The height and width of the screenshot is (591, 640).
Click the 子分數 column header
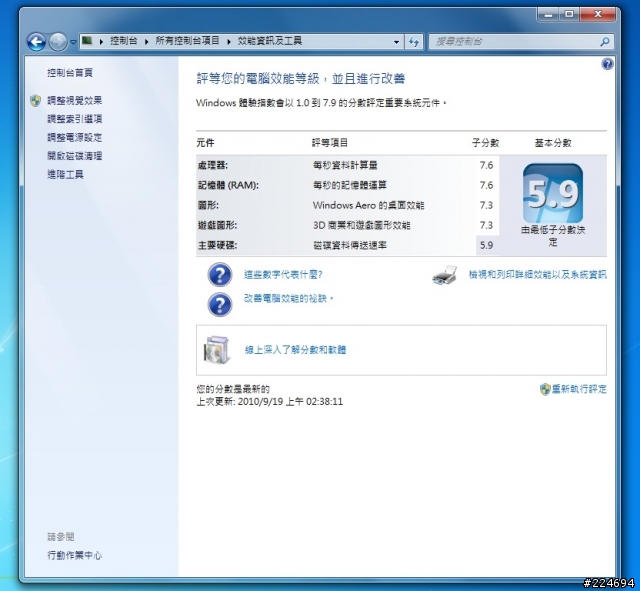(x=486, y=143)
